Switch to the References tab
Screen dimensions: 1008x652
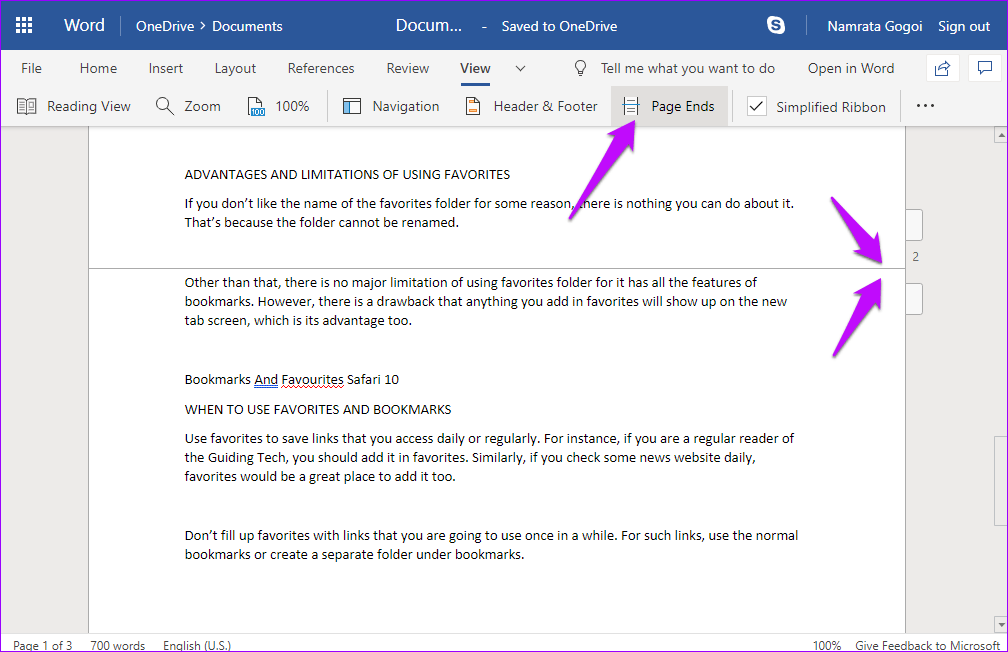pos(321,68)
